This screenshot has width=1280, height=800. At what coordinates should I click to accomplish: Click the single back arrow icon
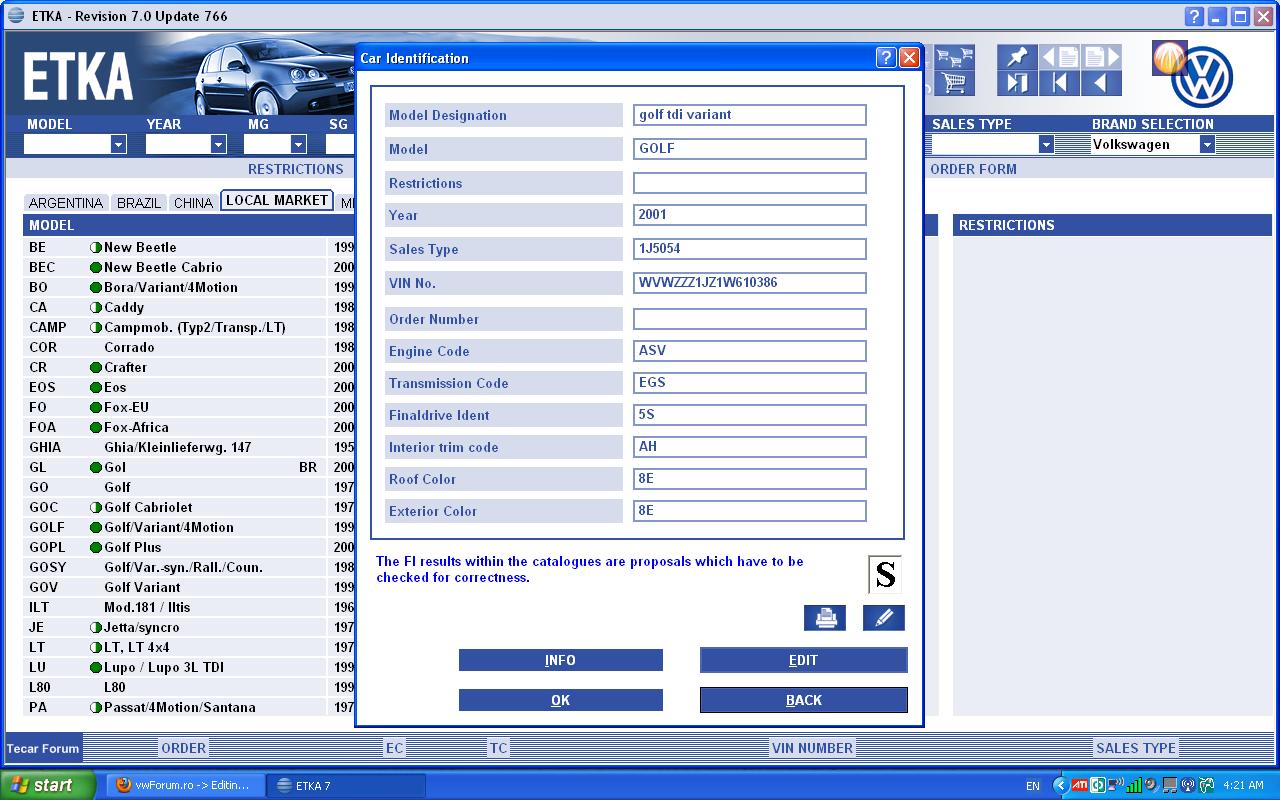tap(1101, 82)
